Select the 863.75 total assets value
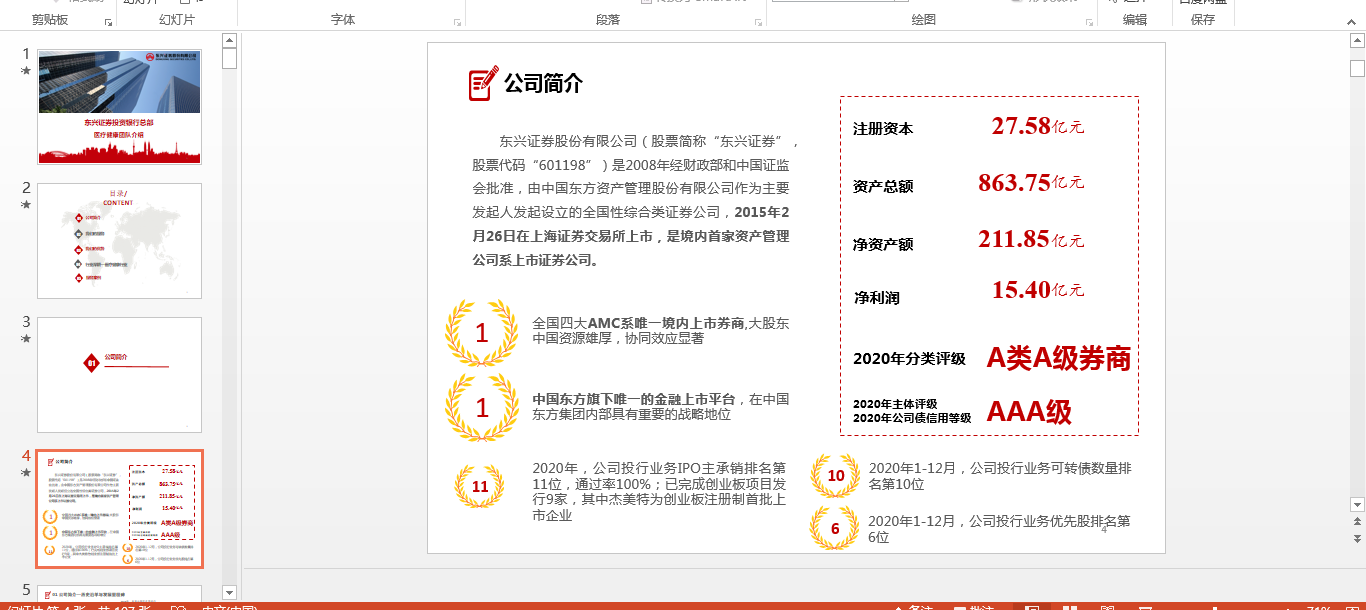Viewport: 1366px width, 610px height. coord(1014,183)
